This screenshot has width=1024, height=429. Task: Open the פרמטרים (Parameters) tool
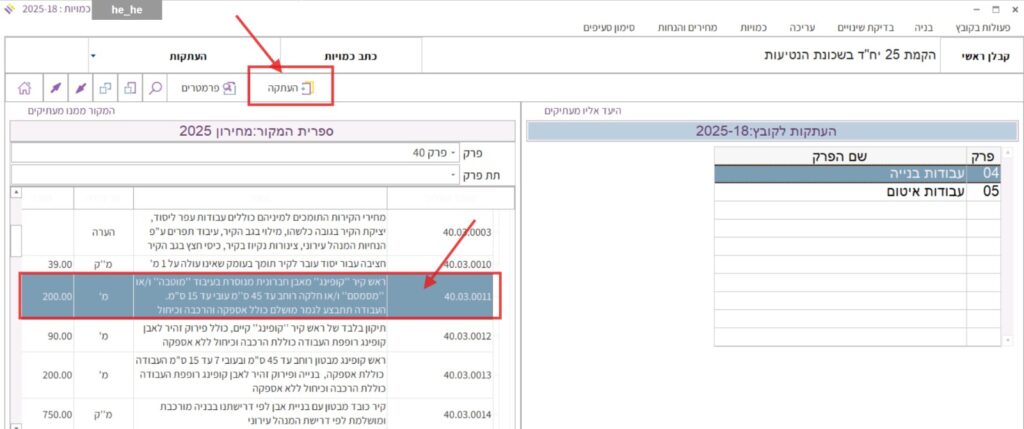point(207,88)
